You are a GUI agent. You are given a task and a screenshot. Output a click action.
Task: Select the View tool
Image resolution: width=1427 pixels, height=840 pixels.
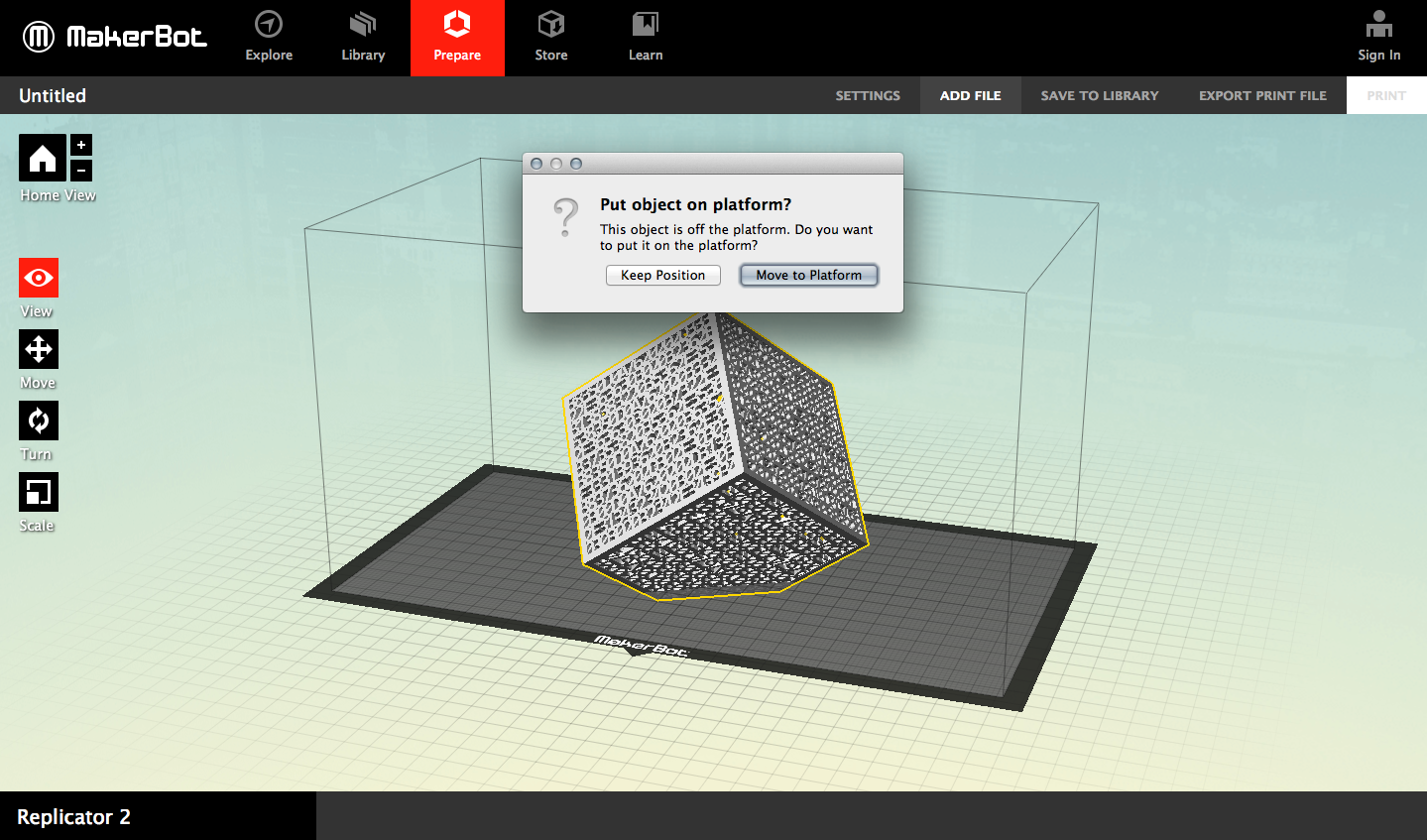38,277
